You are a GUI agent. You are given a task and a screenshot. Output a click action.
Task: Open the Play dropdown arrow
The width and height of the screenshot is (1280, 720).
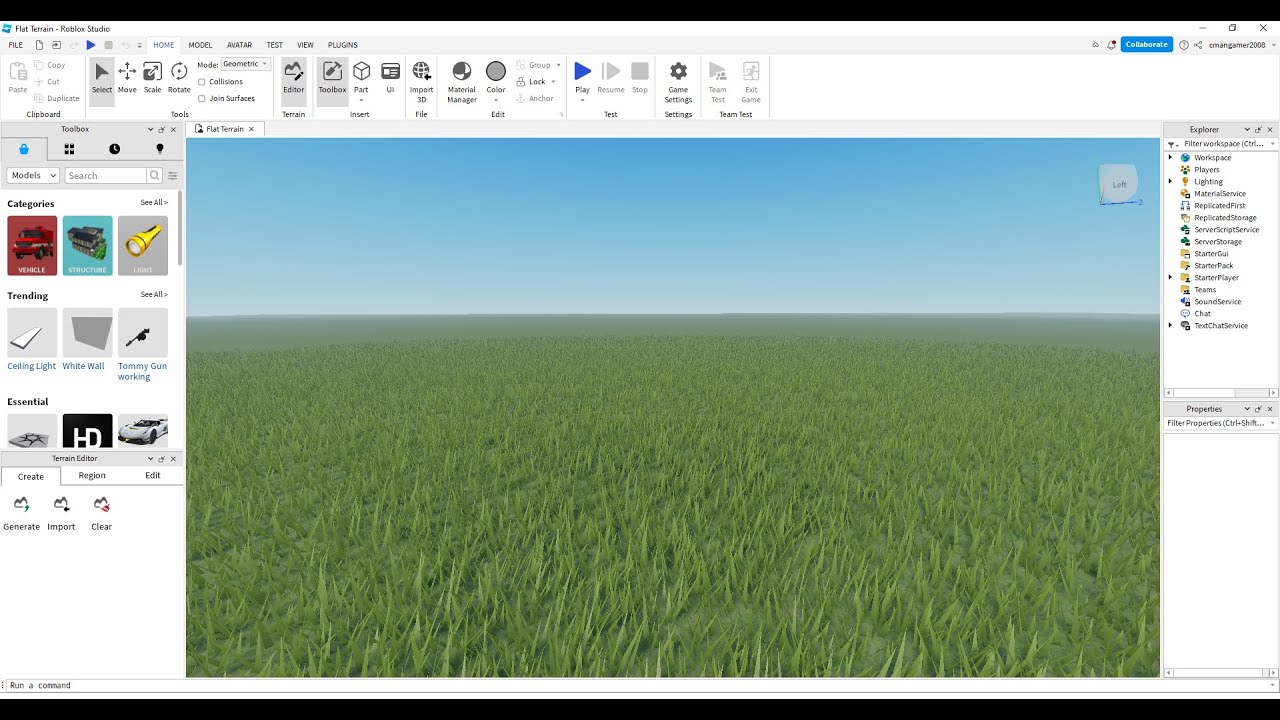coord(583,100)
